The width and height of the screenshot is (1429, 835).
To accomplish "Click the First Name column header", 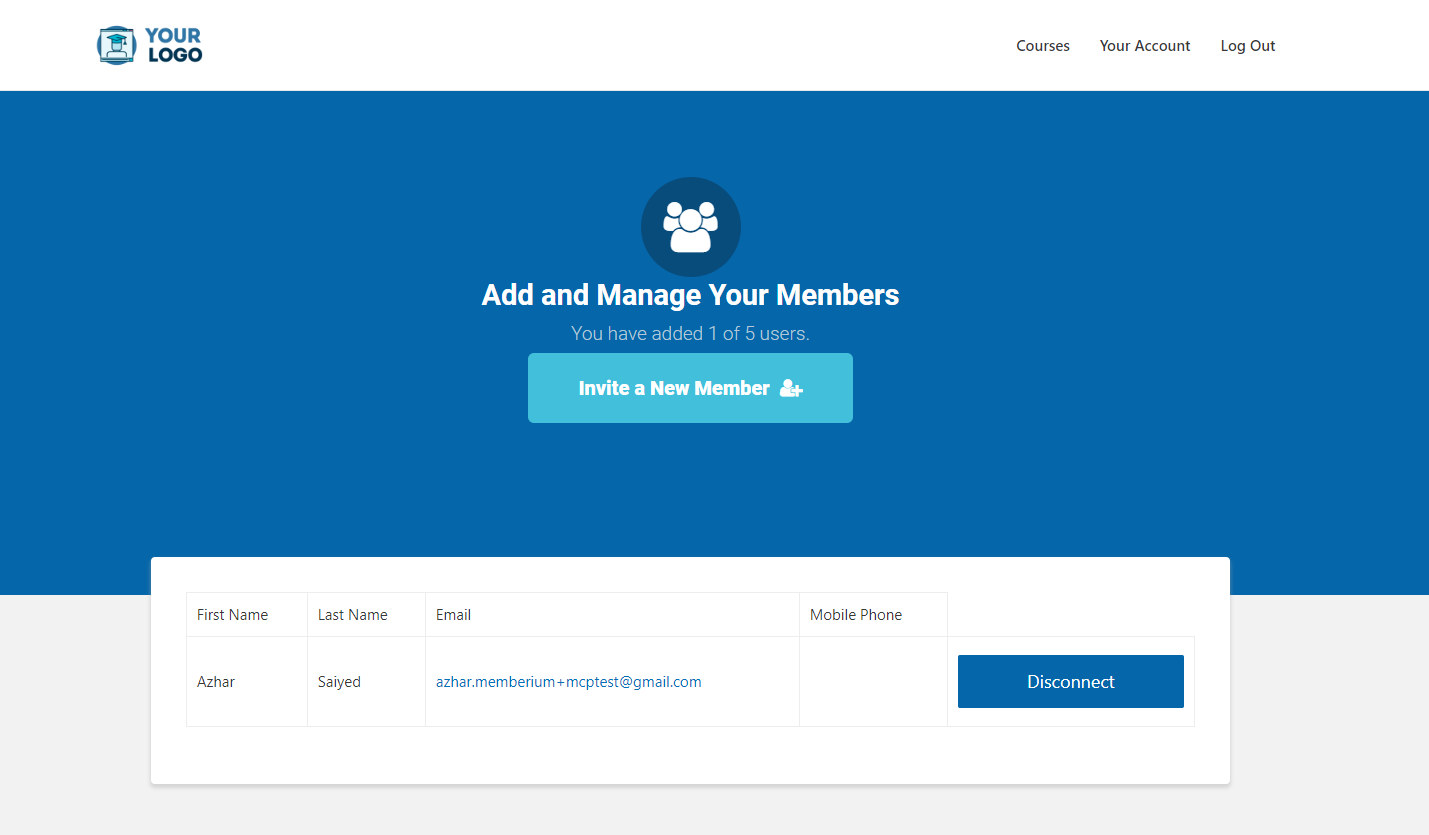I will pos(247,615).
